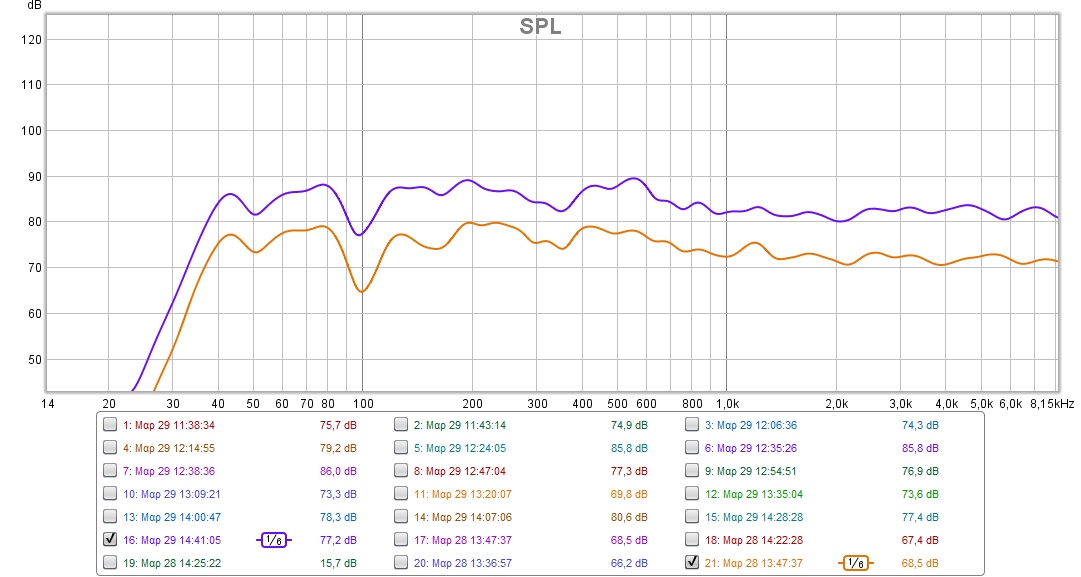The image size is (1081, 577).
Task: Click the 66,2 dB reading
Action: point(629,563)
